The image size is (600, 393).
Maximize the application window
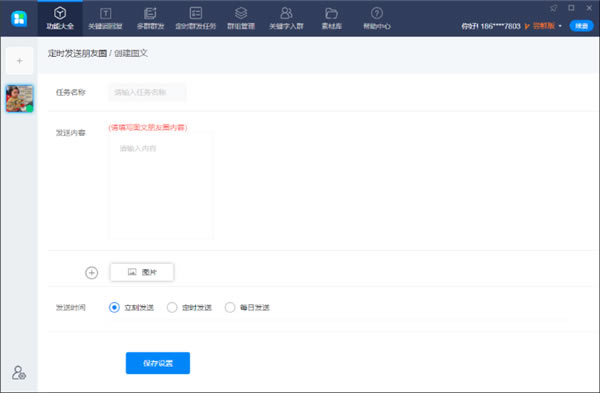tap(571, 8)
